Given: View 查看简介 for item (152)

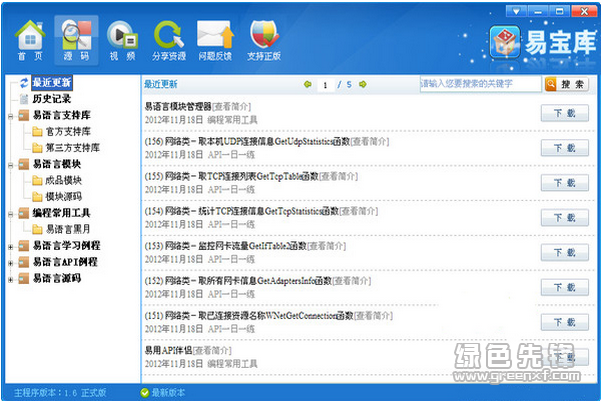Looking at the screenshot, I should 352,281.
